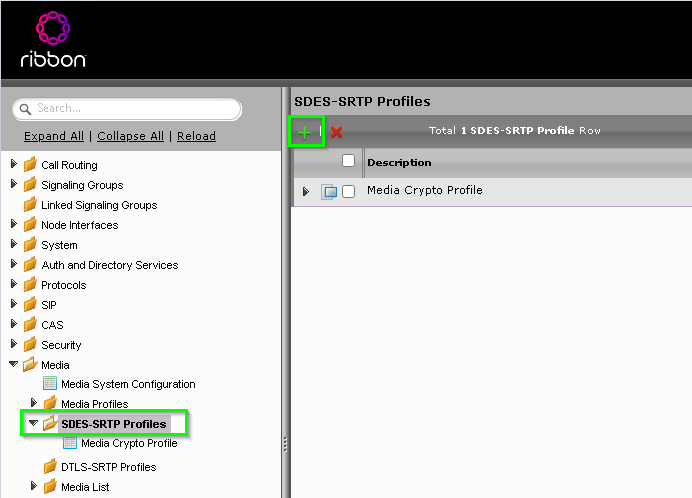
Task: Expand the CAS tree node
Action: 14,324
